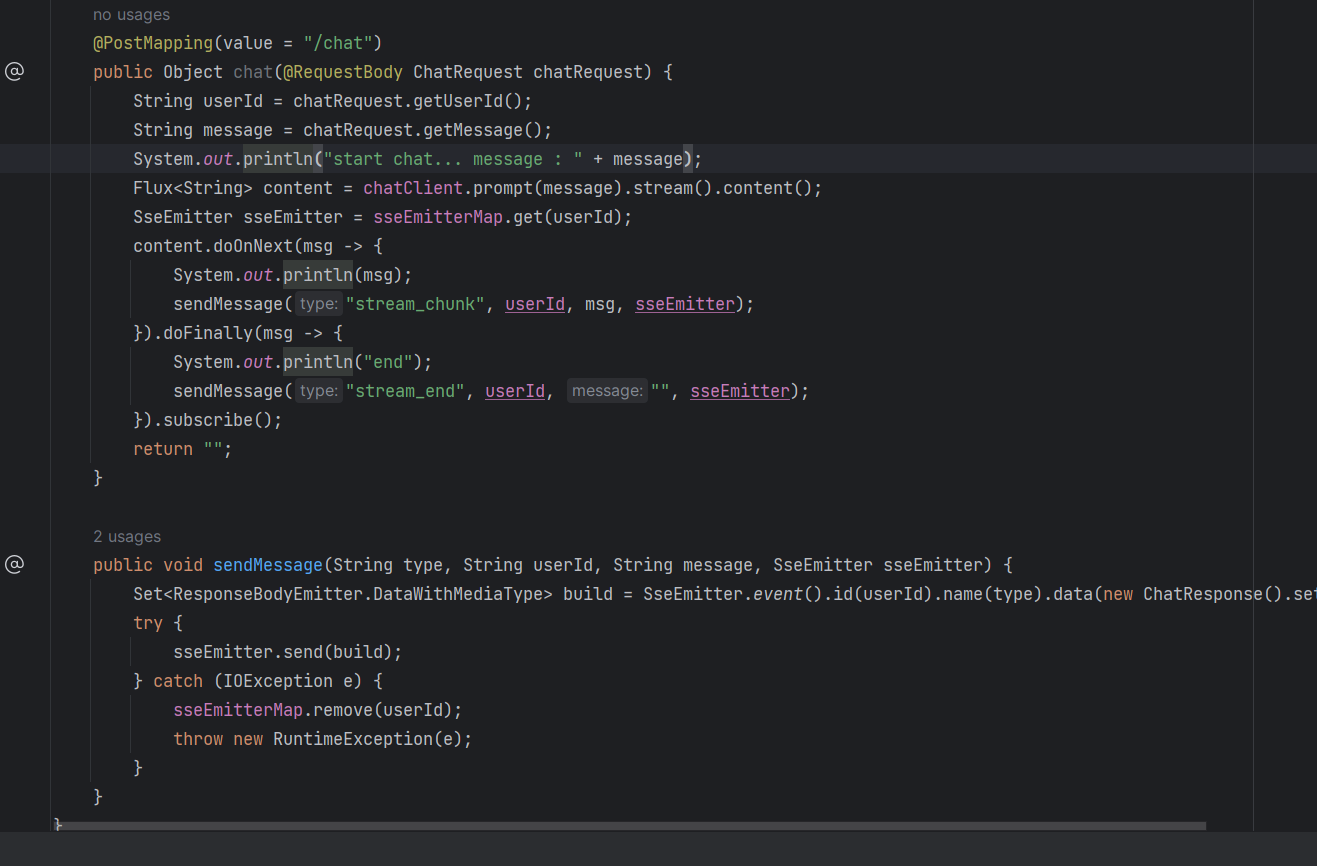
Task: Click sseEmitterMap in the remove(userId) line
Action: coord(238,710)
